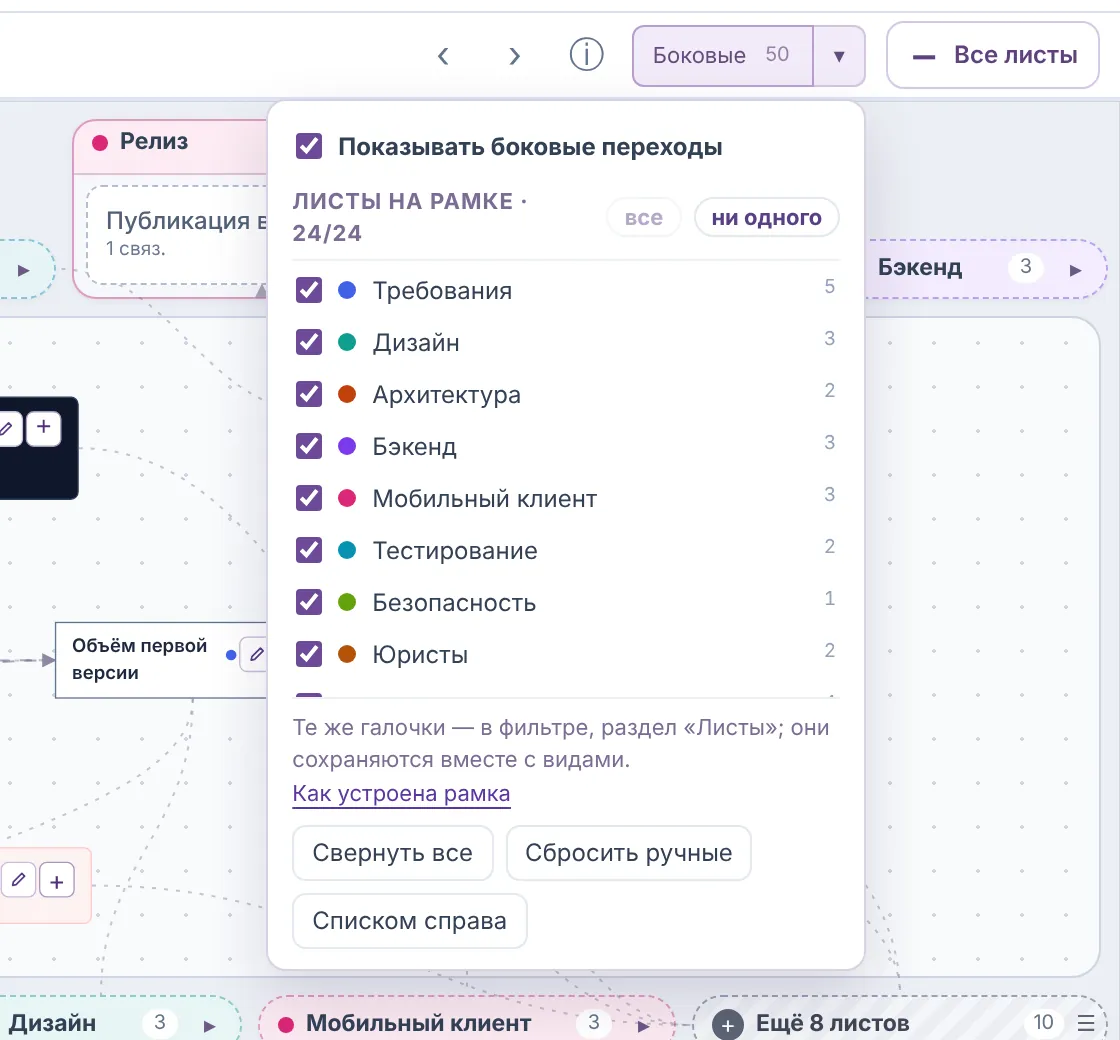This screenshot has height=1040, width=1120.
Task: Uncheck the "Безопасность" sheet checkbox
Action: (309, 602)
